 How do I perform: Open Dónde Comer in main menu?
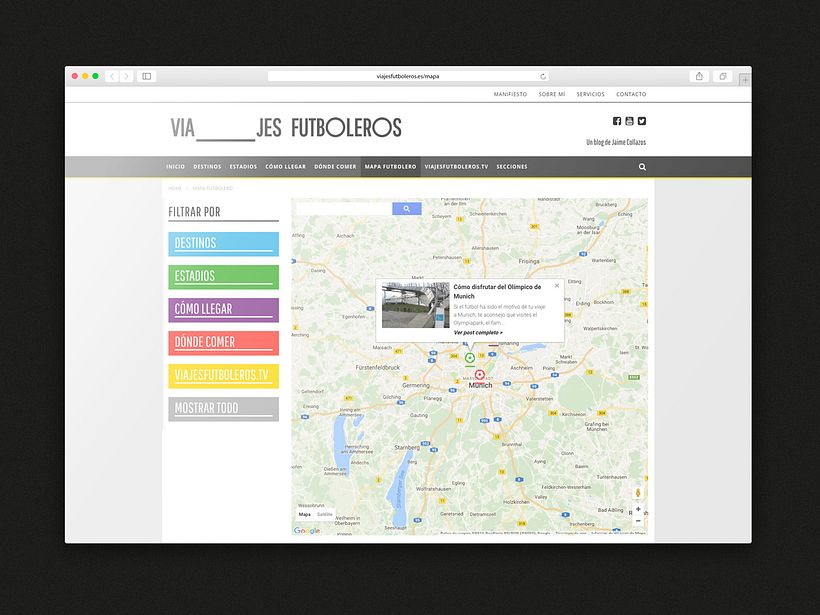[335, 167]
